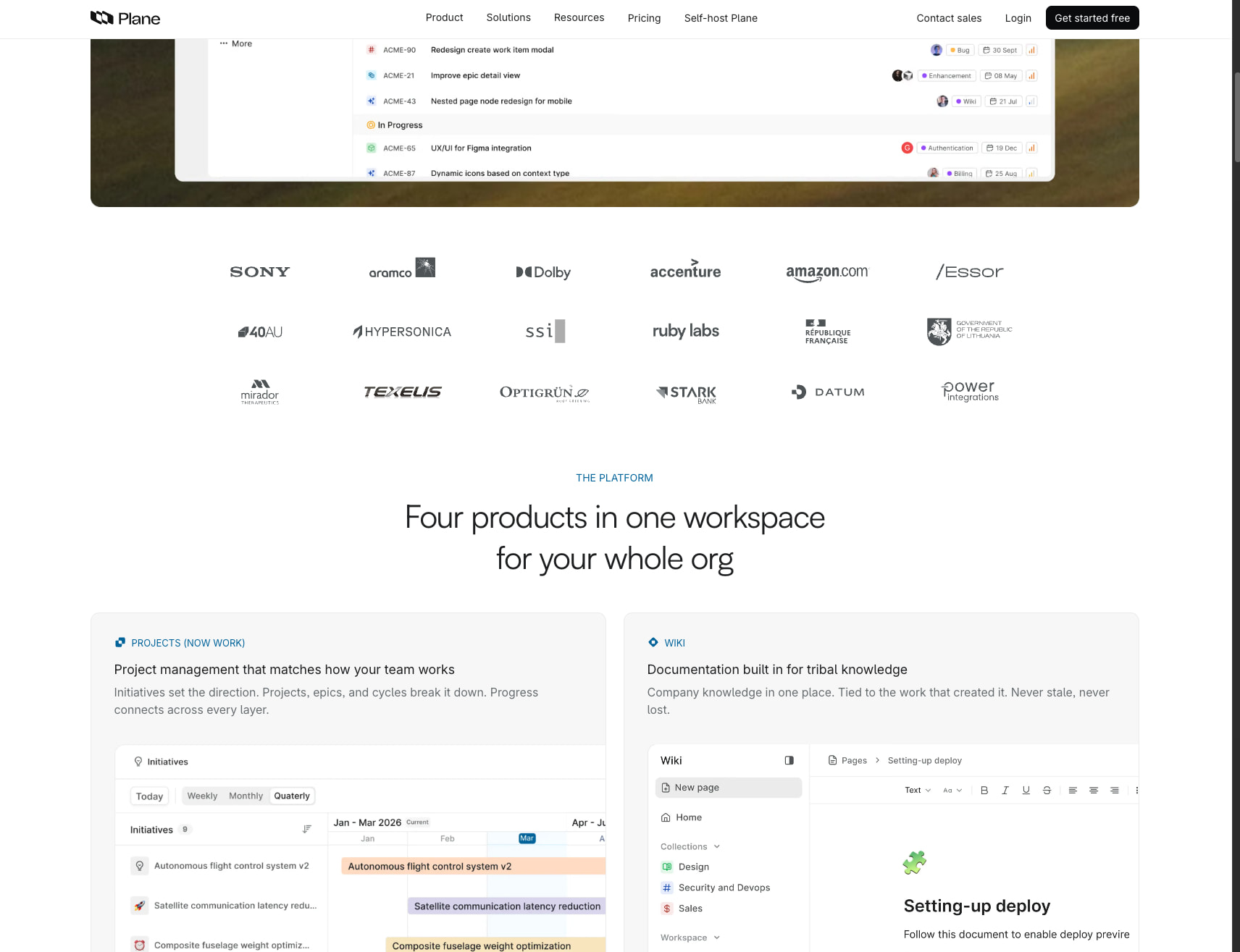Open the More menu in app sidebar

(x=236, y=43)
